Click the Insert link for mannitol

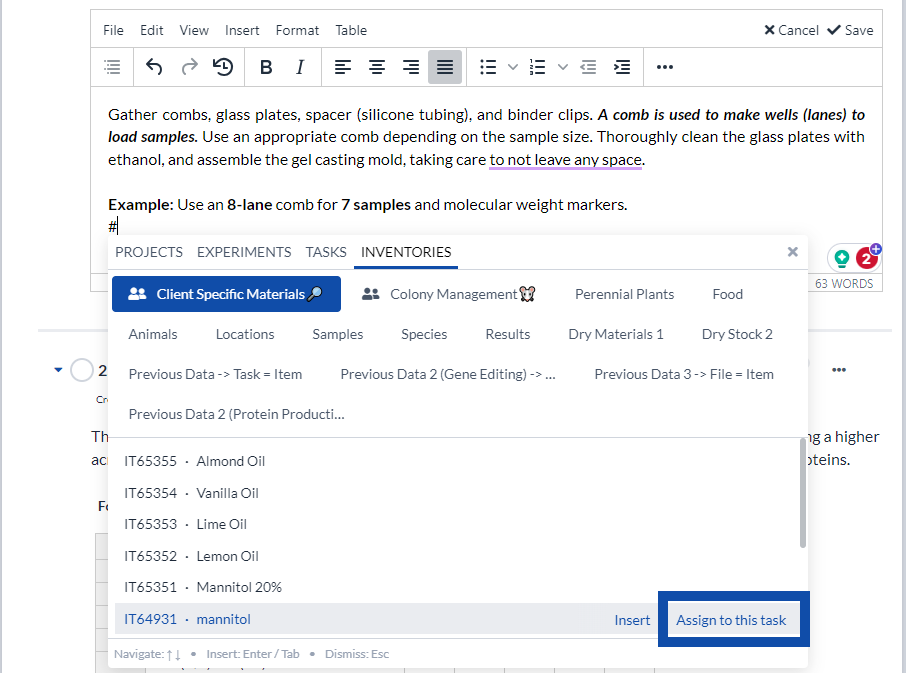click(632, 620)
